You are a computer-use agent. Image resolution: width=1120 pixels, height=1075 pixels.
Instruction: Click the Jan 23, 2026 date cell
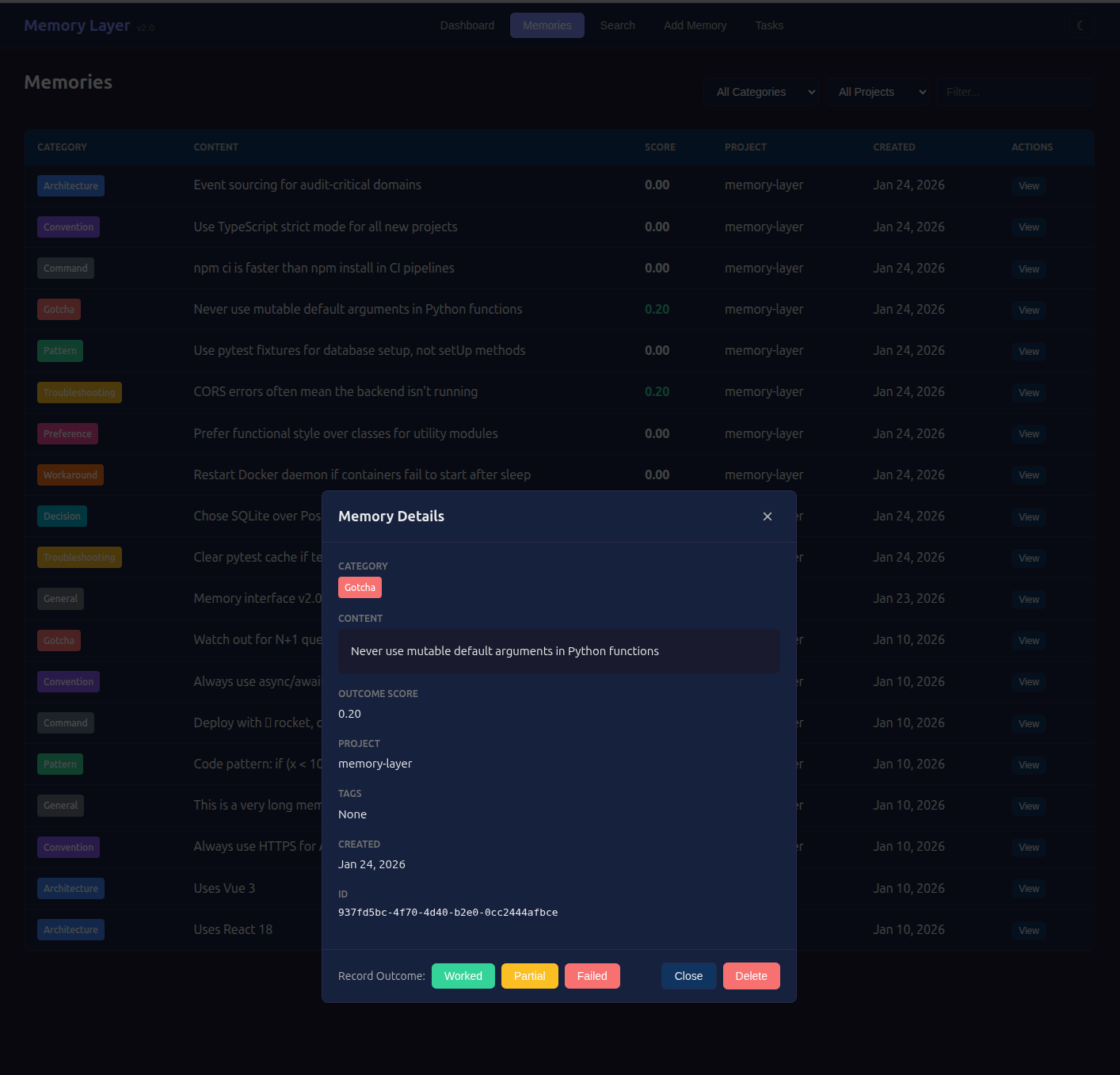[x=909, y=599]
